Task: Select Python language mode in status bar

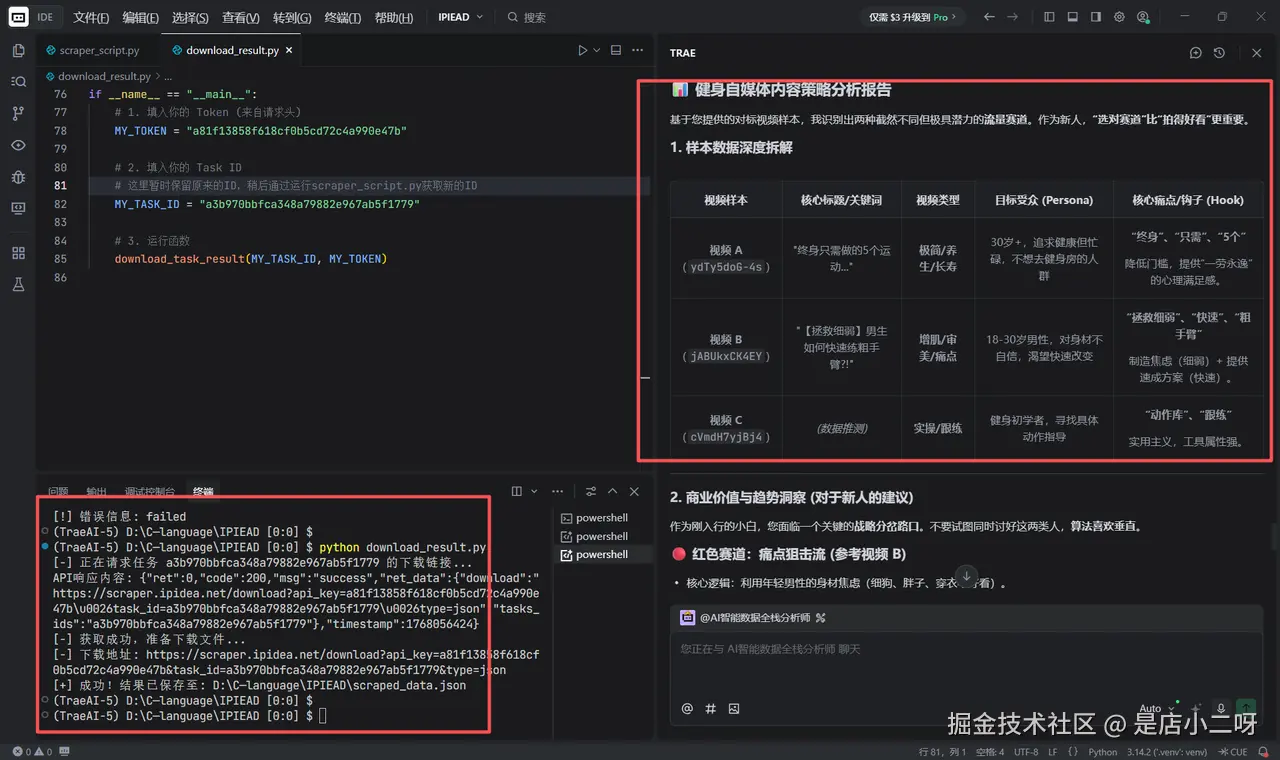Action: 1102,752
